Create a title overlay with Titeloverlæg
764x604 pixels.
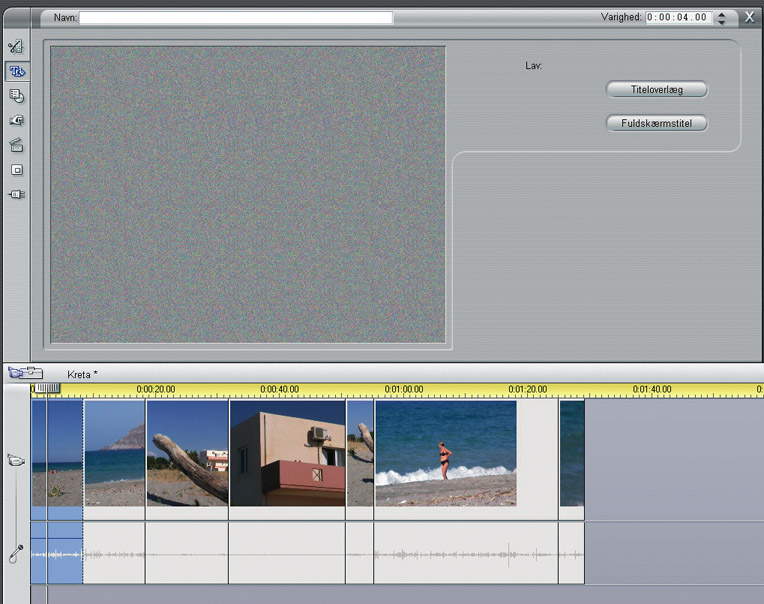pyautogui.click(x=656, y=90)
